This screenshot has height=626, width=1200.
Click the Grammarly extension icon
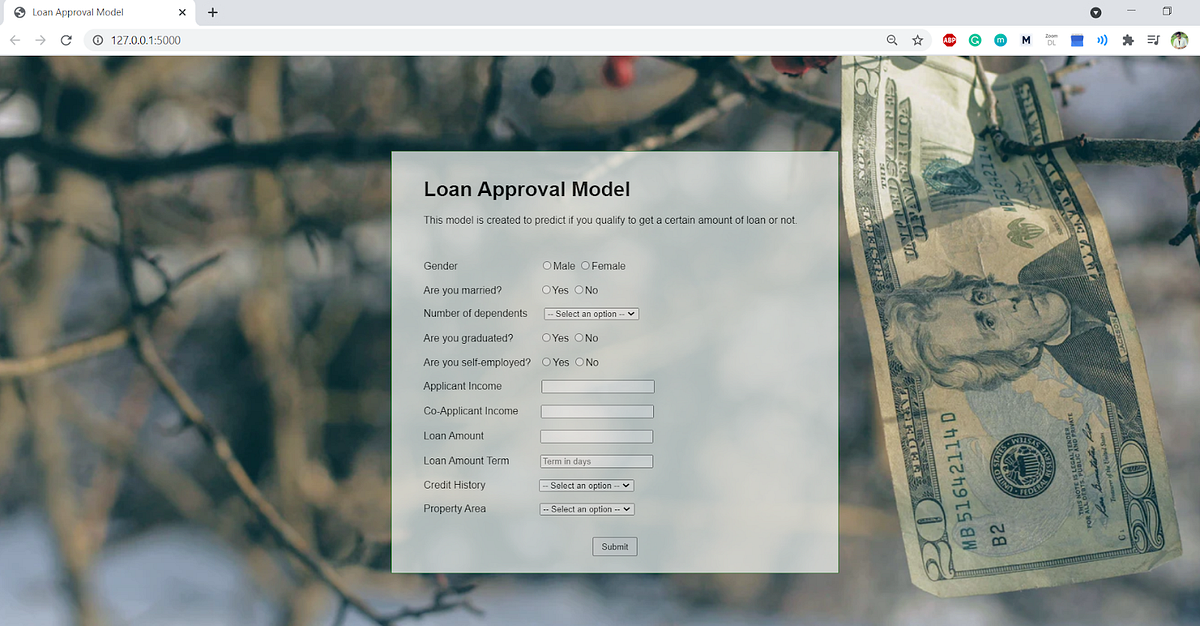[x=975, y=40]
